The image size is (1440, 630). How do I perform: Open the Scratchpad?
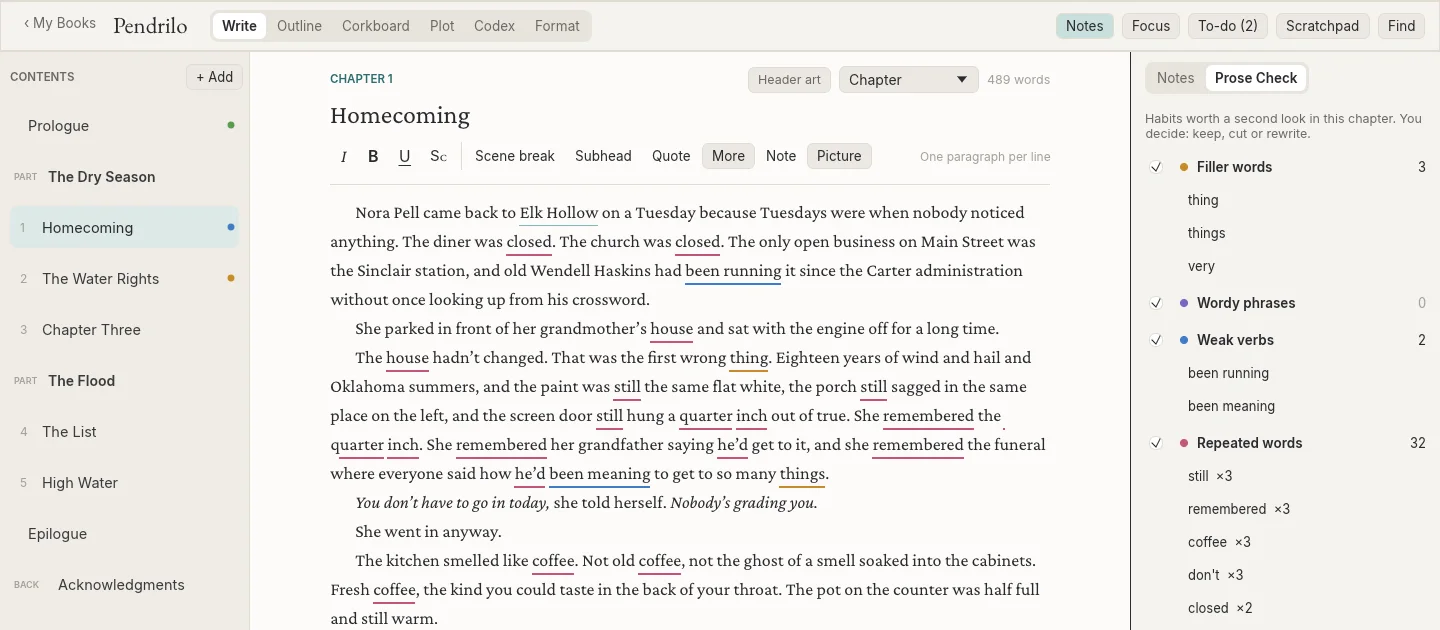(x=1322, y=26)
